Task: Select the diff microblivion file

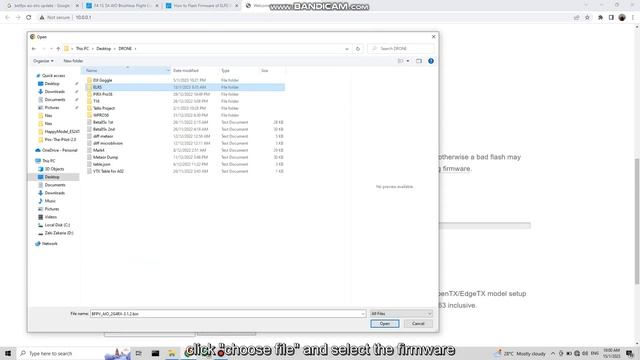Action: 108,143
